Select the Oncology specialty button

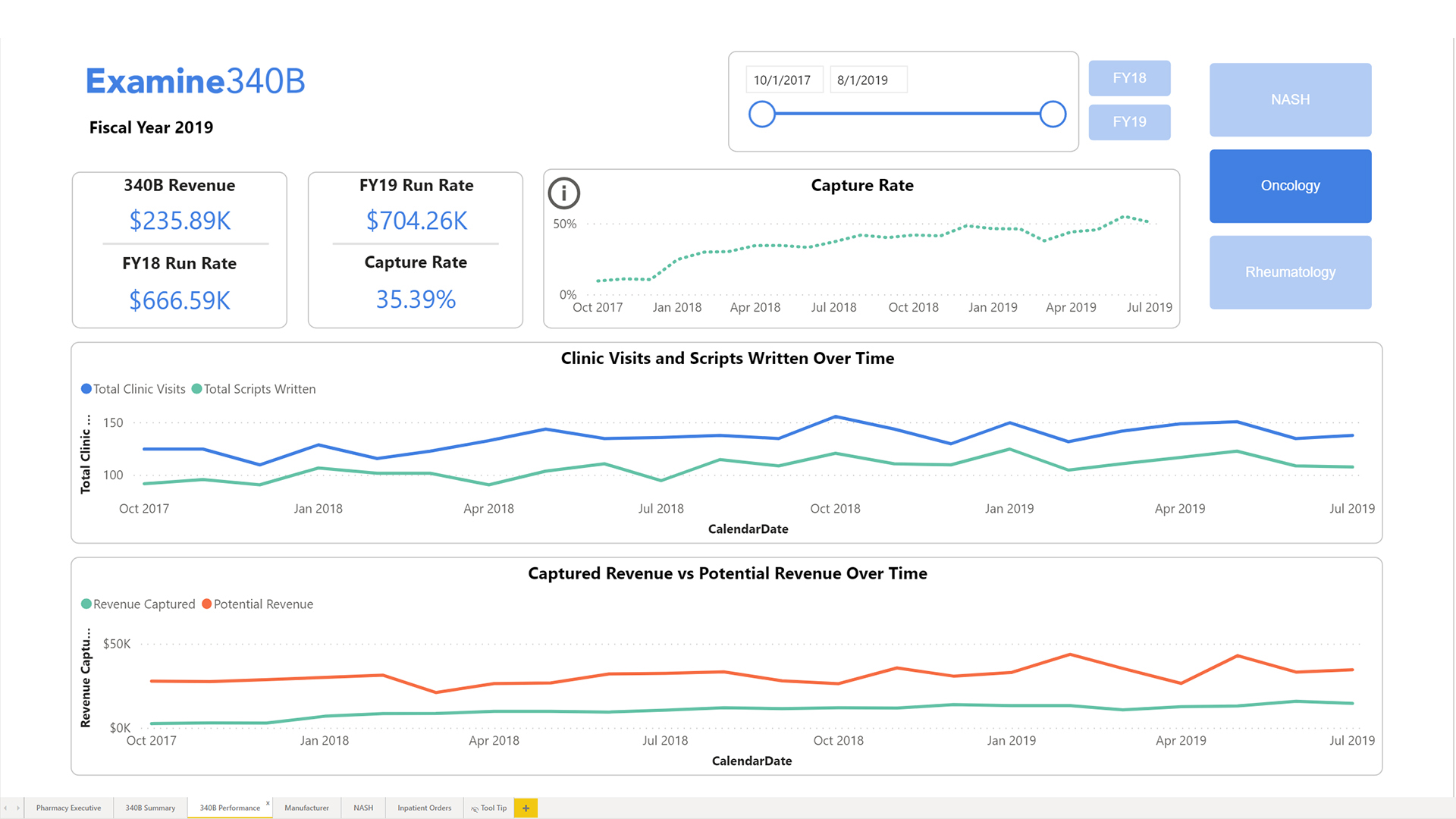(1290, 186)
